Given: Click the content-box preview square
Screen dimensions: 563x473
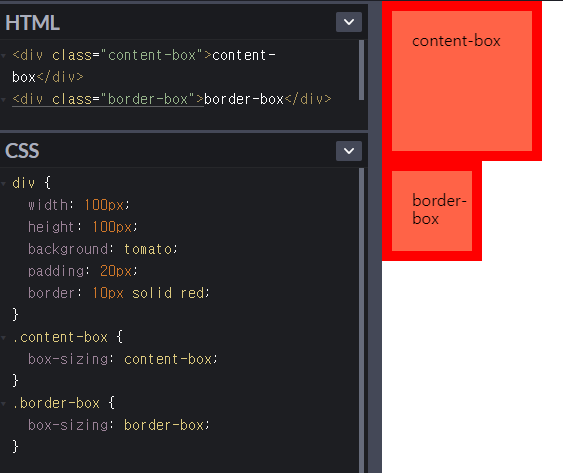Looking at the screenshot, I should [462, 81].
